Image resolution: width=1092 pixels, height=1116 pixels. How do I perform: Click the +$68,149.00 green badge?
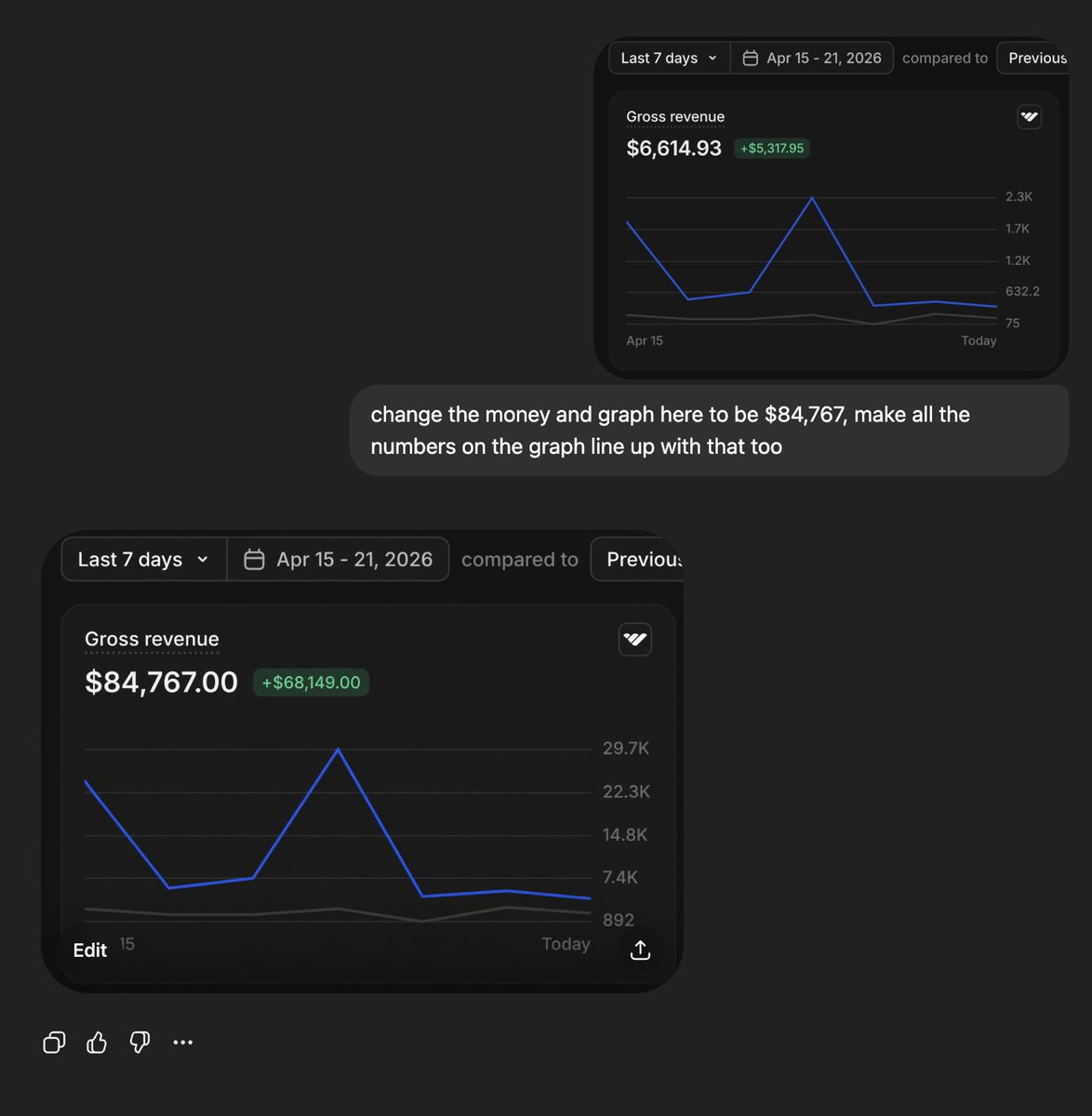(x=311, y=683)
